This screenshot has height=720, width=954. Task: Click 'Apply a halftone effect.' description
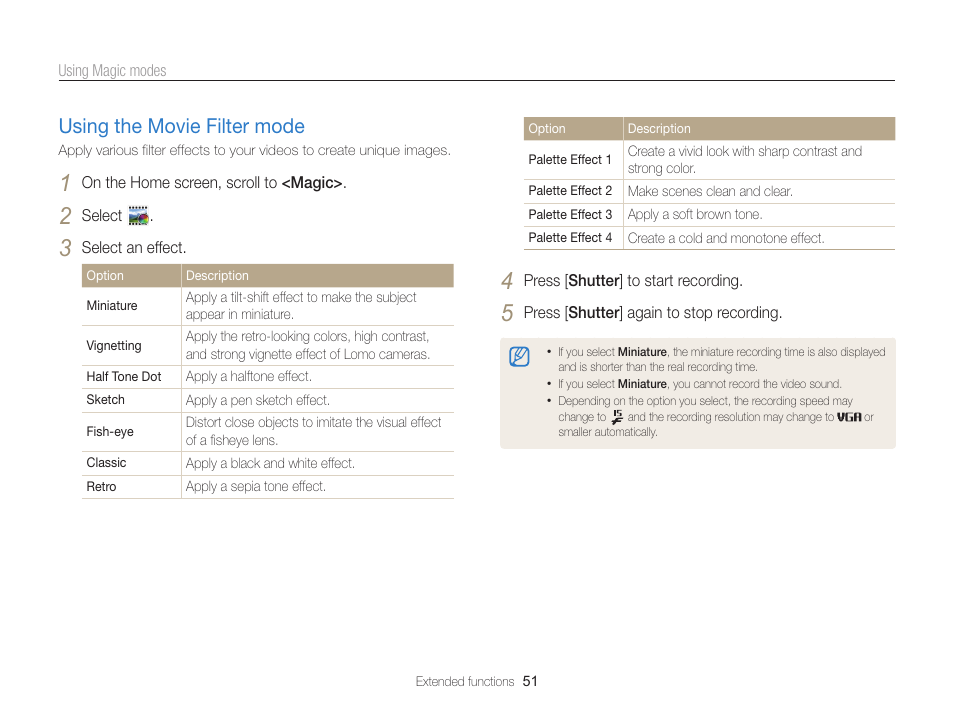(249, 377)
